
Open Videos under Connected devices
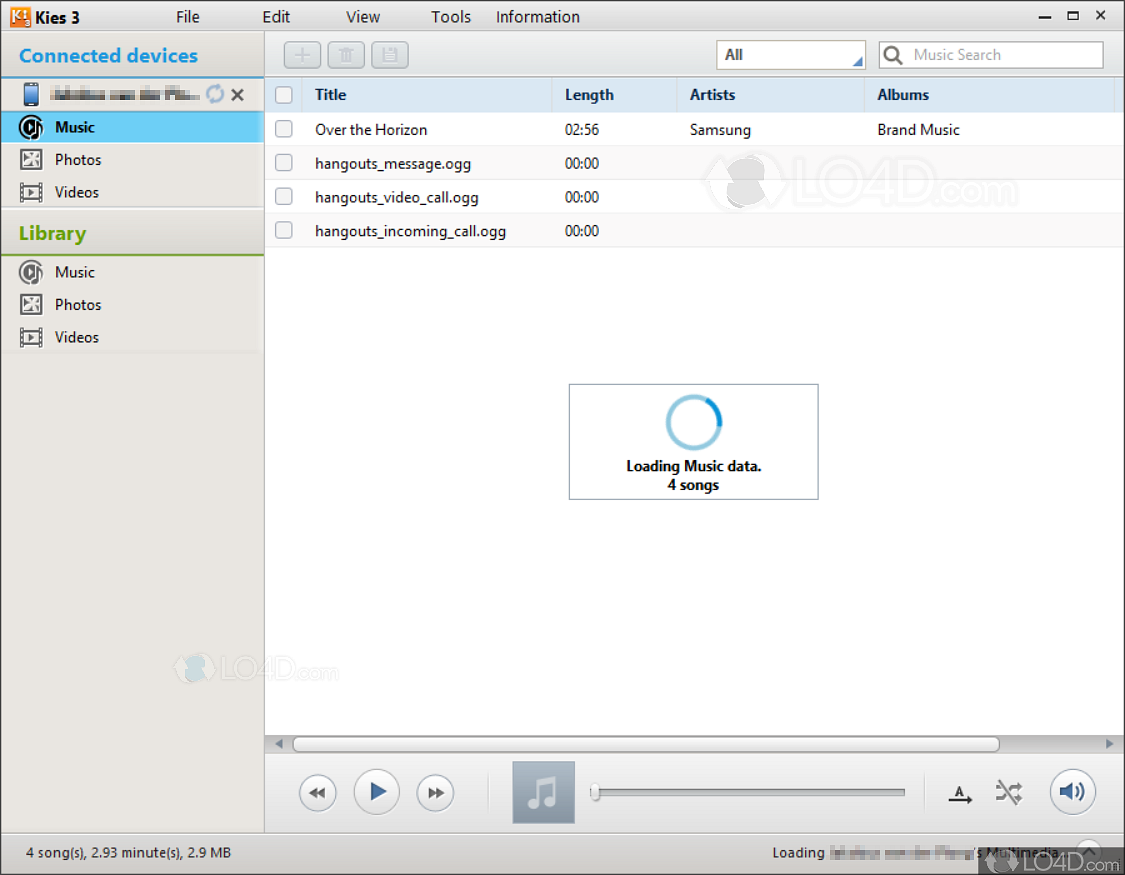coord(133,192)
